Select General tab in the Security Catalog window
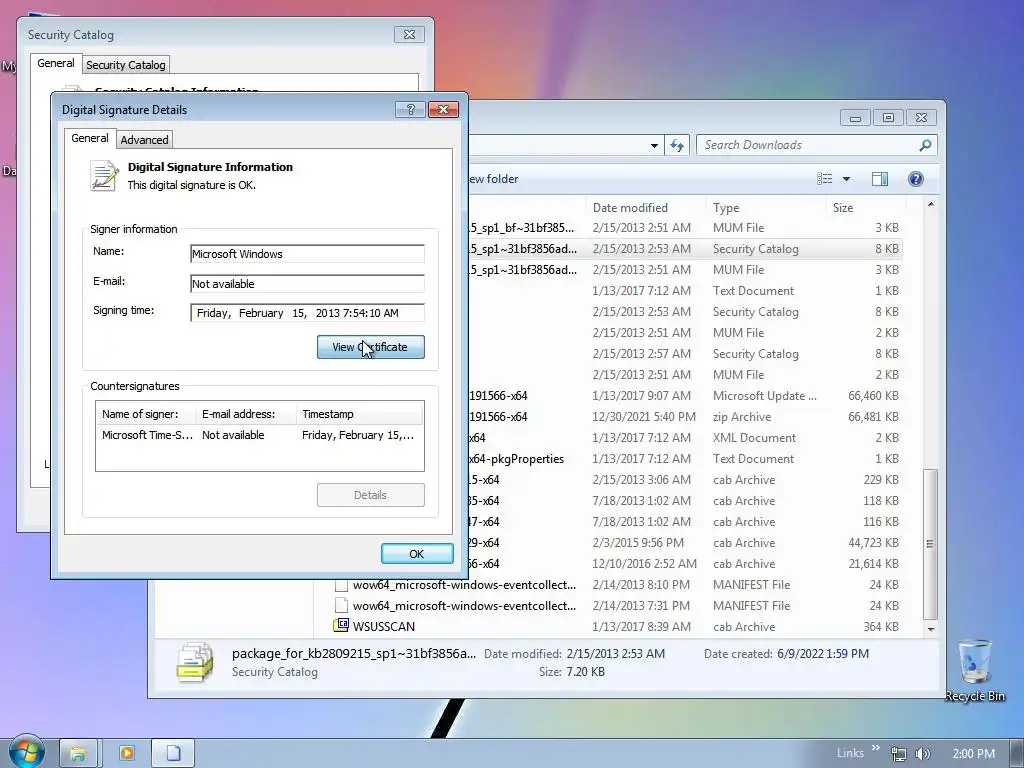The width and height of the screenshot is (1024, 768). [56, 63]
